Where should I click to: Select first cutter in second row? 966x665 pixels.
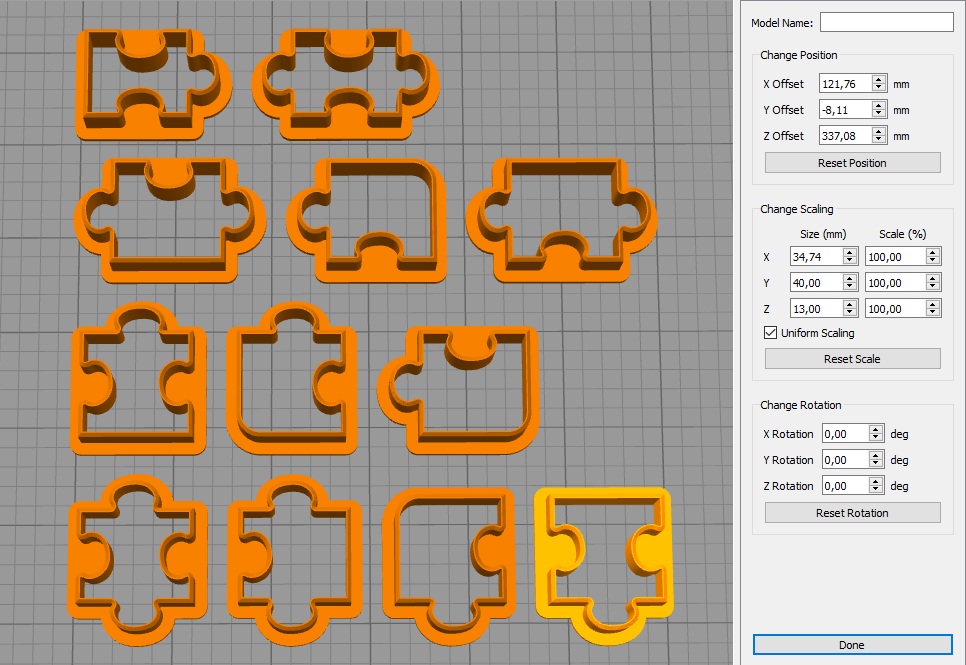pos(169,219)
